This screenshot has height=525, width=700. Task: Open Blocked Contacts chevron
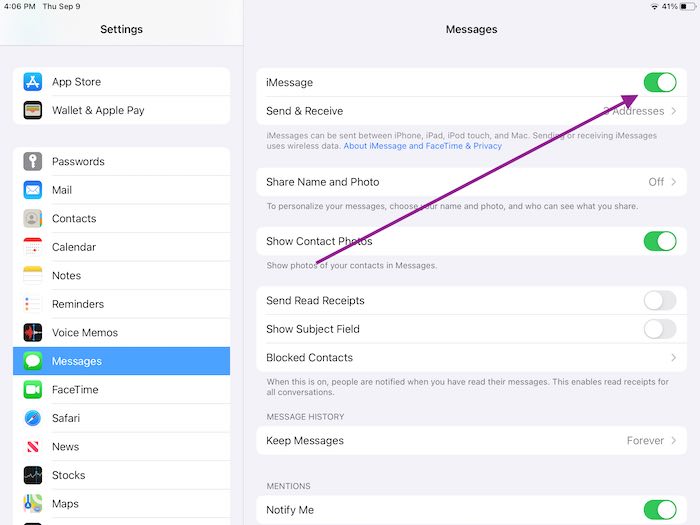point(674,358)
